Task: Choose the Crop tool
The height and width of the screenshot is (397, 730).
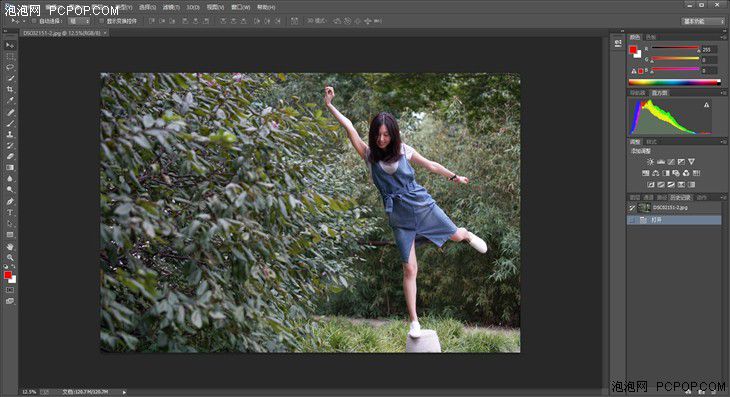Action: (10, 89)
